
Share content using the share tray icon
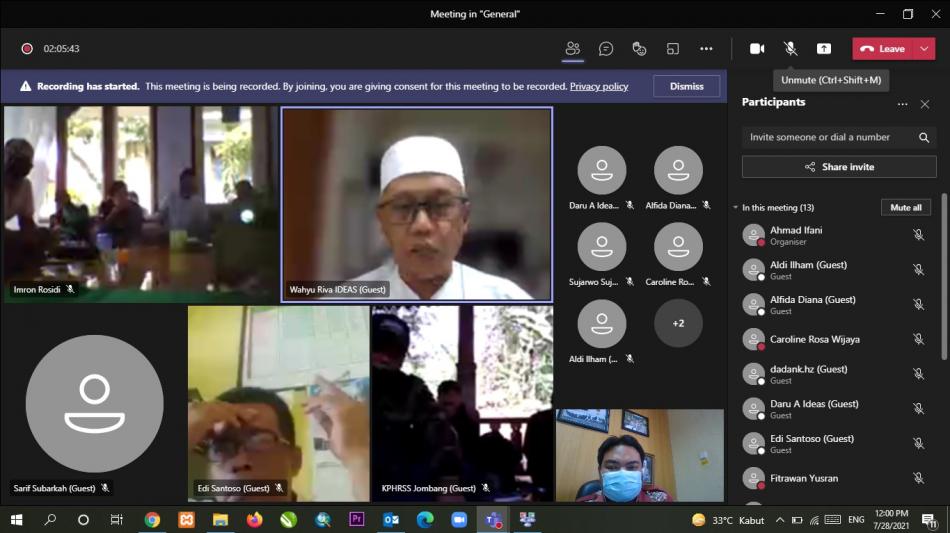pos(824,49)
